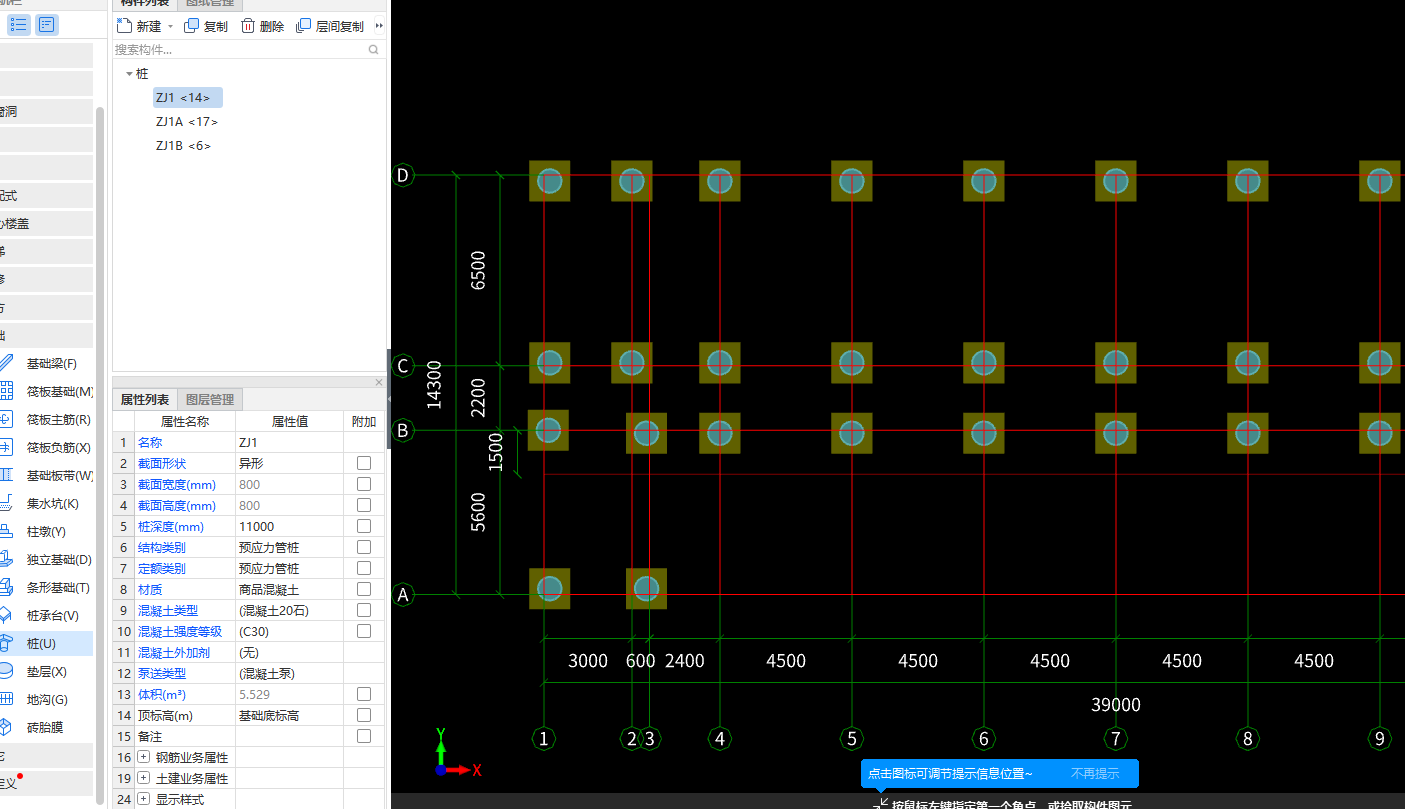
Task: Check 附加 box for 体积(m³) row
Action: click(364, 694)
